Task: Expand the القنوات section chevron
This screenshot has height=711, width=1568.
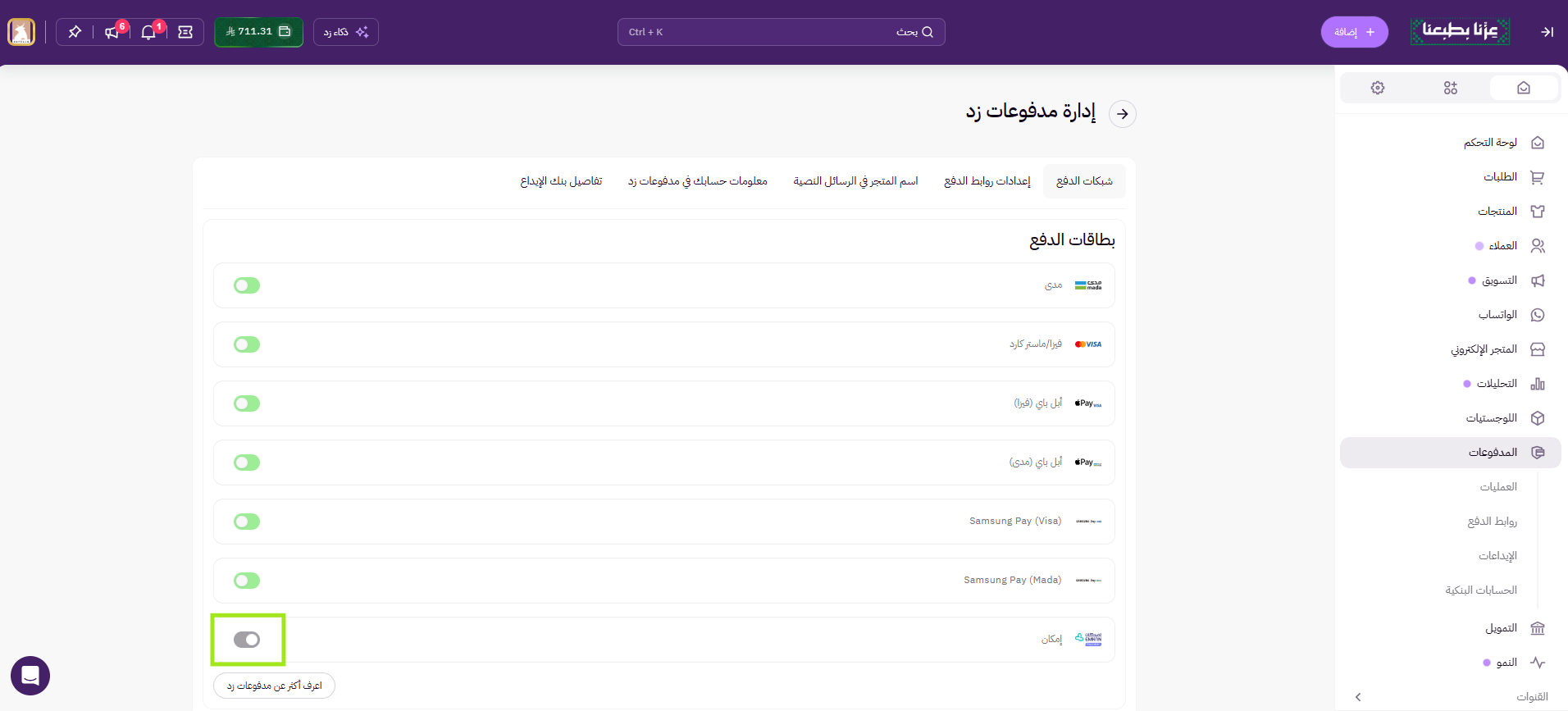Action: pos(1358,697)
